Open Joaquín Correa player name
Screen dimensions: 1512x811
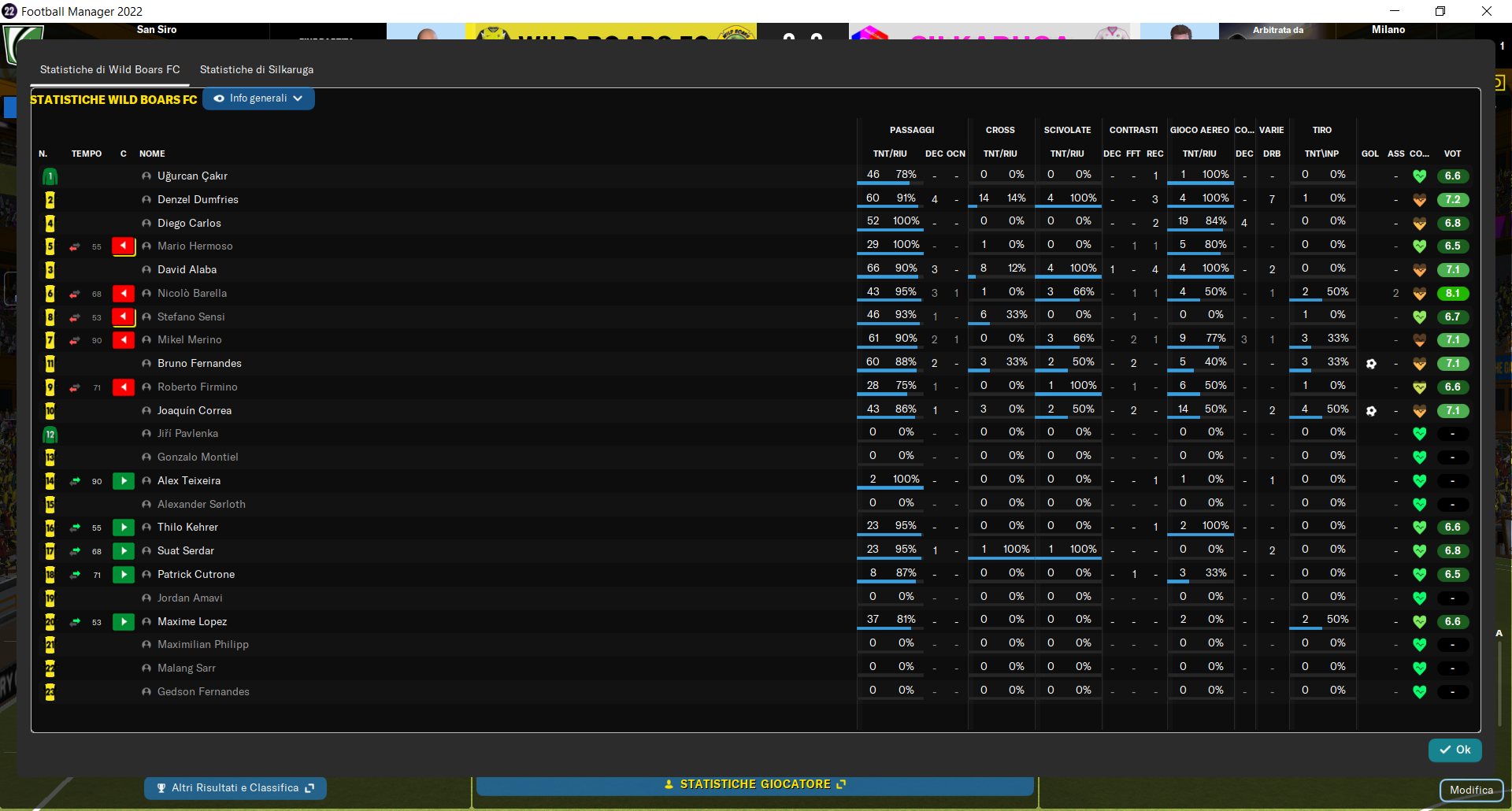coord(195,411)
